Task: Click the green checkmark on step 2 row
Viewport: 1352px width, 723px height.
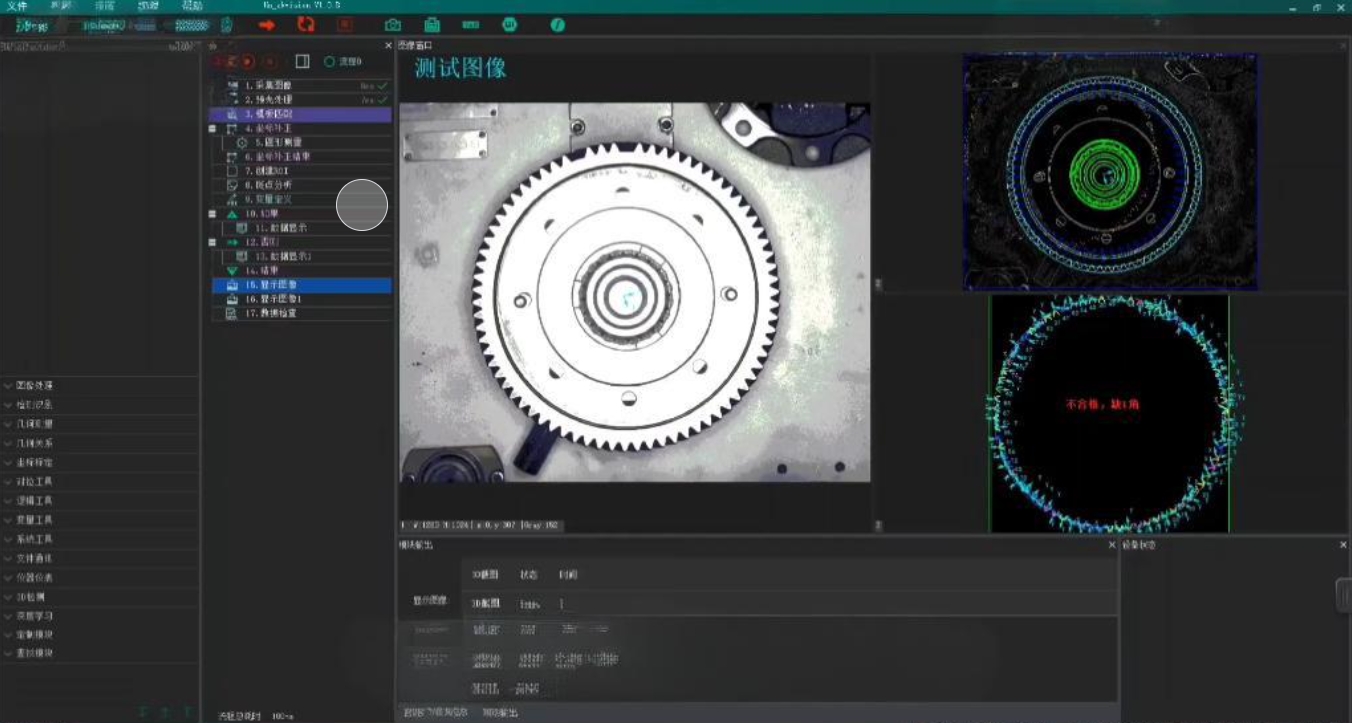Action: pyautogui.click(x=382, y=101)
